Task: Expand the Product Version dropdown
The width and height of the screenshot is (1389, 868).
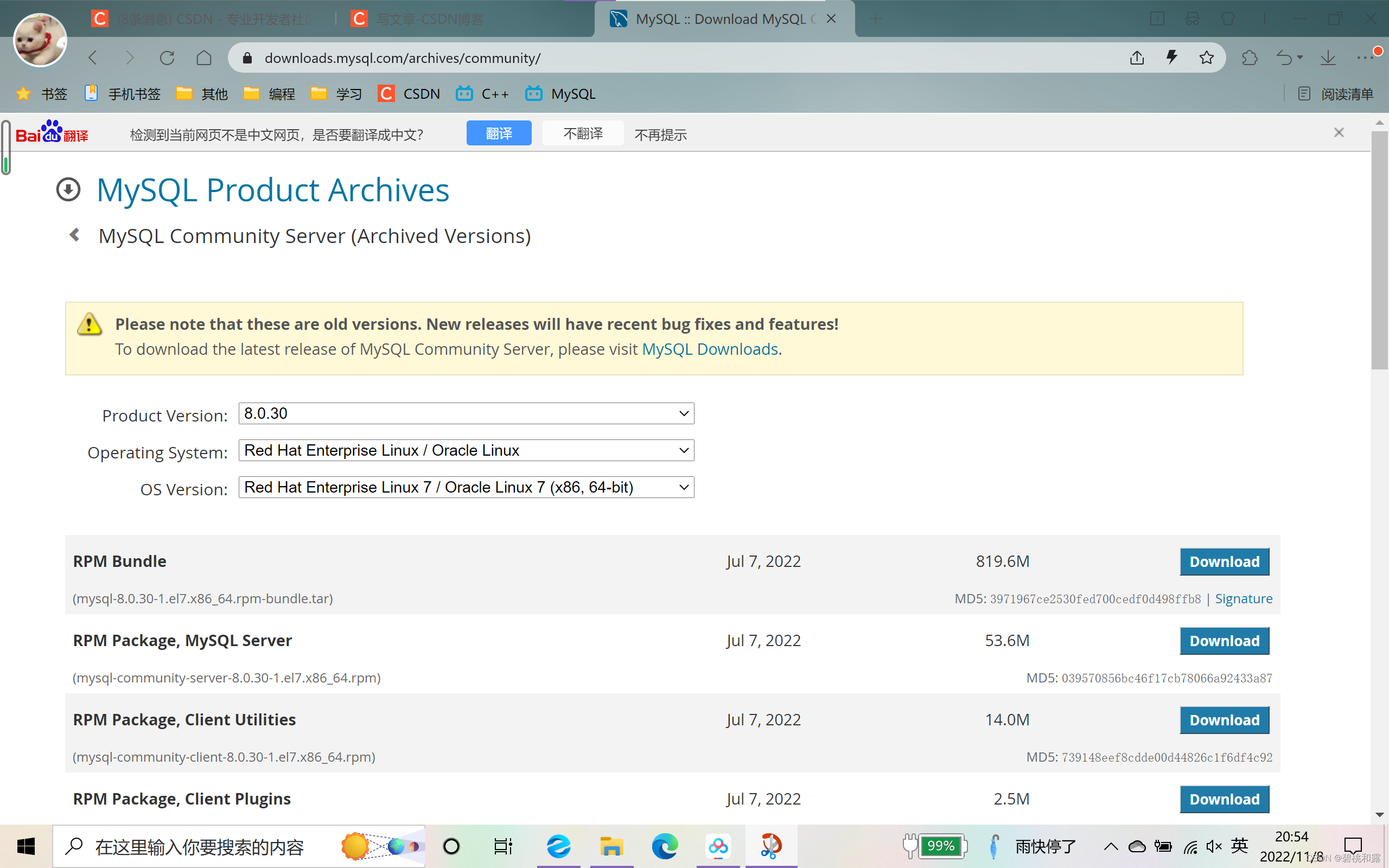Action: [x=466, y=413]
